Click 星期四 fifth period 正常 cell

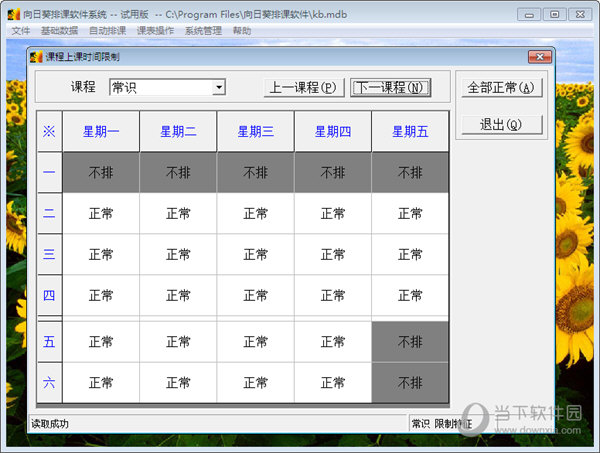(x=333, y=341)
